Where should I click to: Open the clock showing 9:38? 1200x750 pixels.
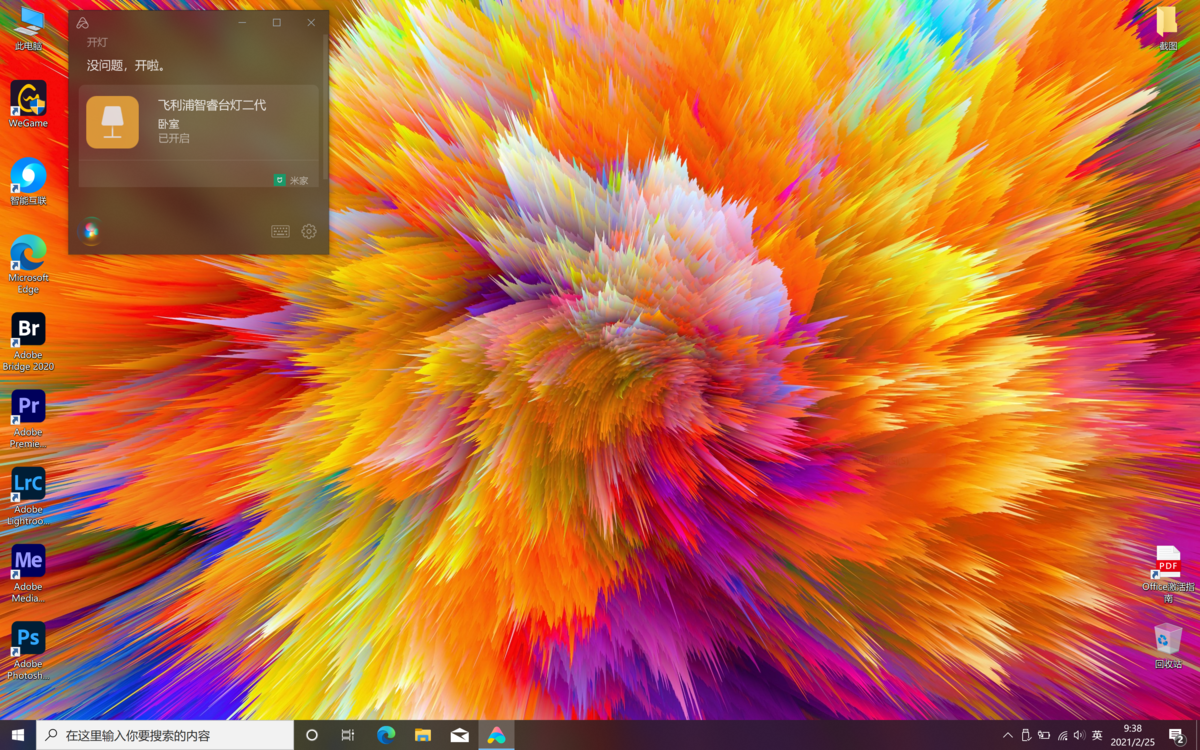1133,735
